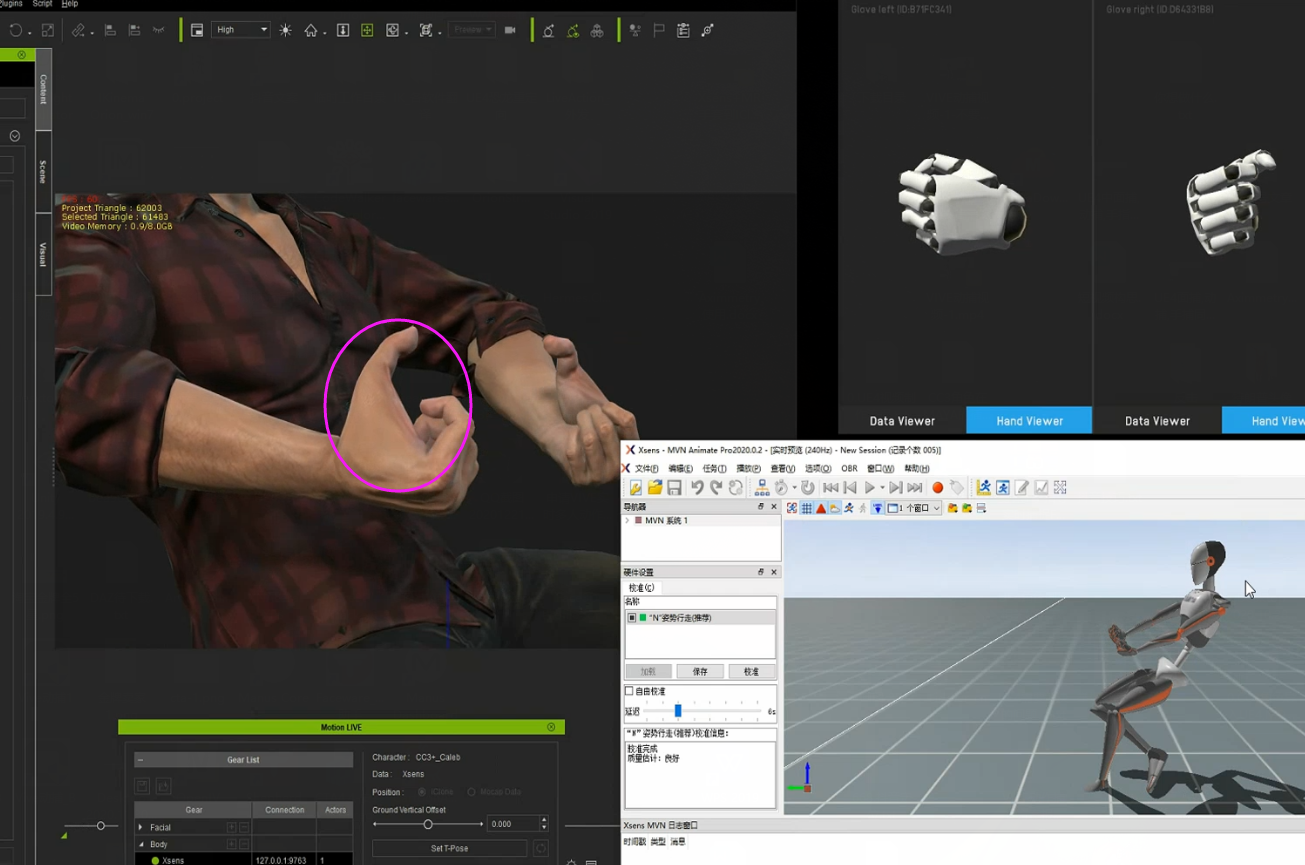Click the undo arrow in Xsens toolbar

[x=697, y=488]
